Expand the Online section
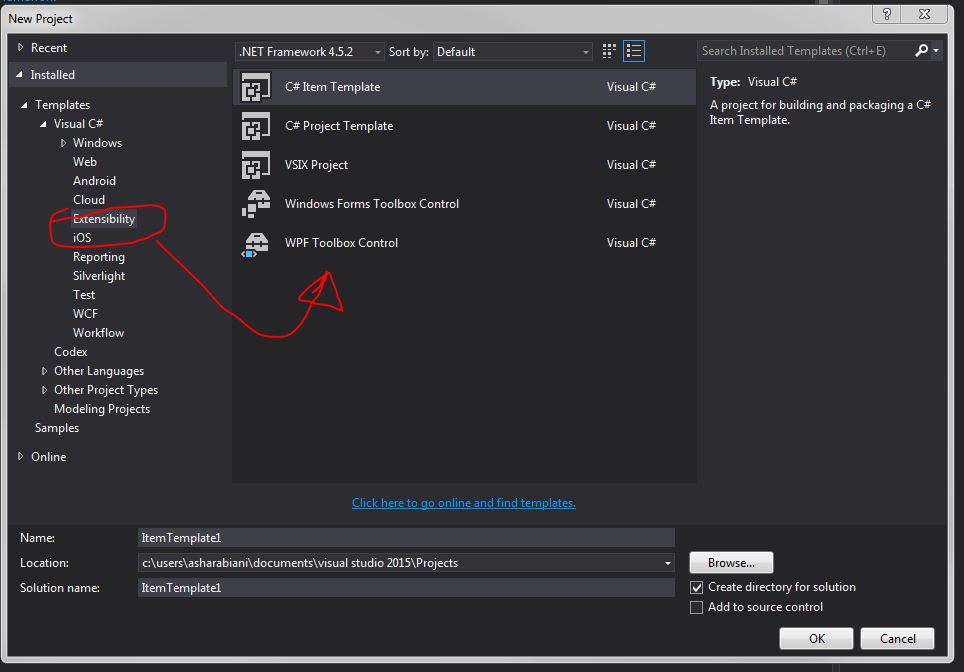This screenshot has width=964, height=672. 20,456
